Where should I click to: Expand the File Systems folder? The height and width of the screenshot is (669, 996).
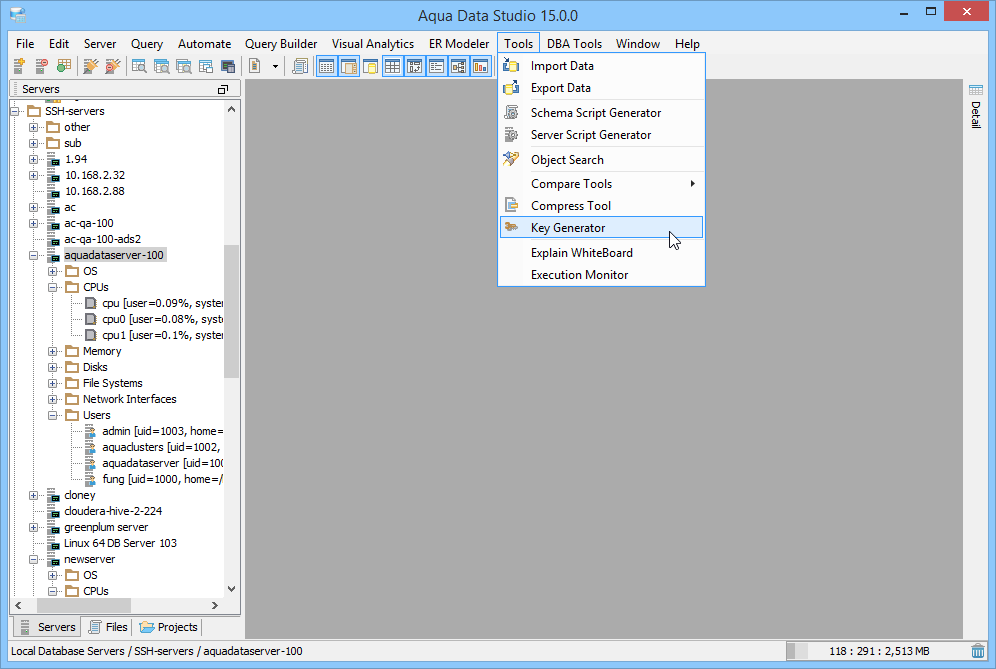point(53,383)
